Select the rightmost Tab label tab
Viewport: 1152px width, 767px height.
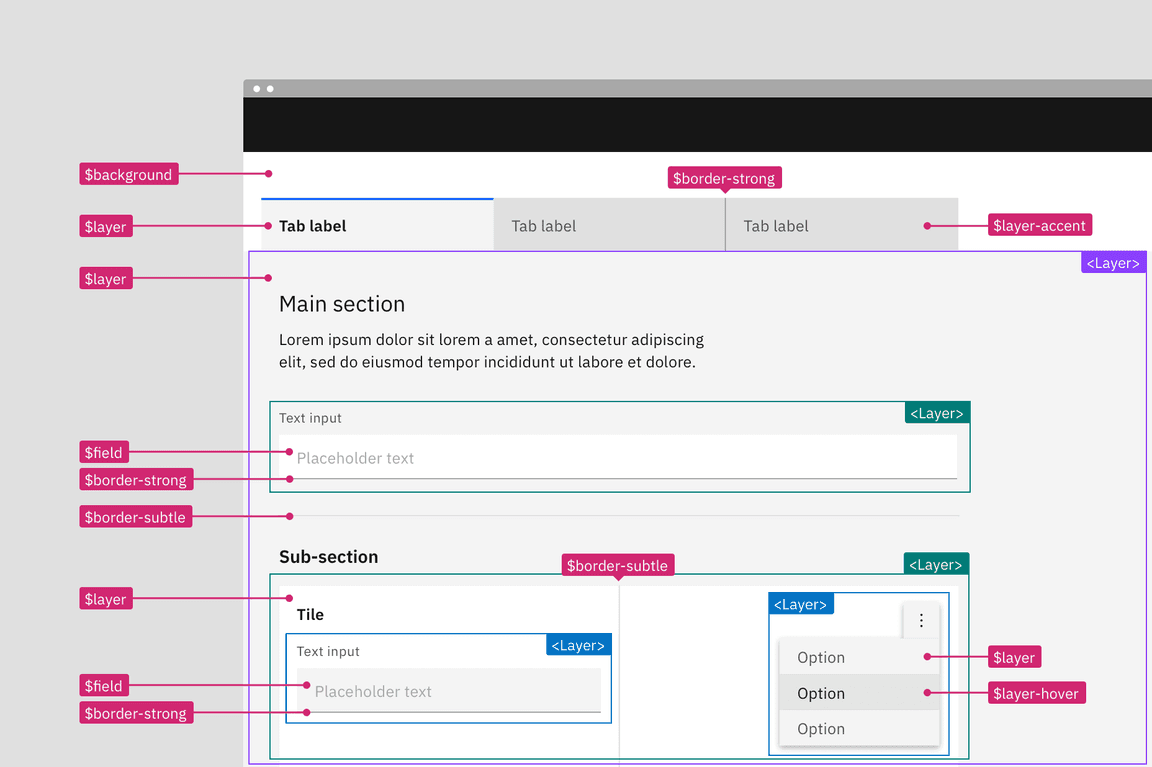[x=776, y=226]
